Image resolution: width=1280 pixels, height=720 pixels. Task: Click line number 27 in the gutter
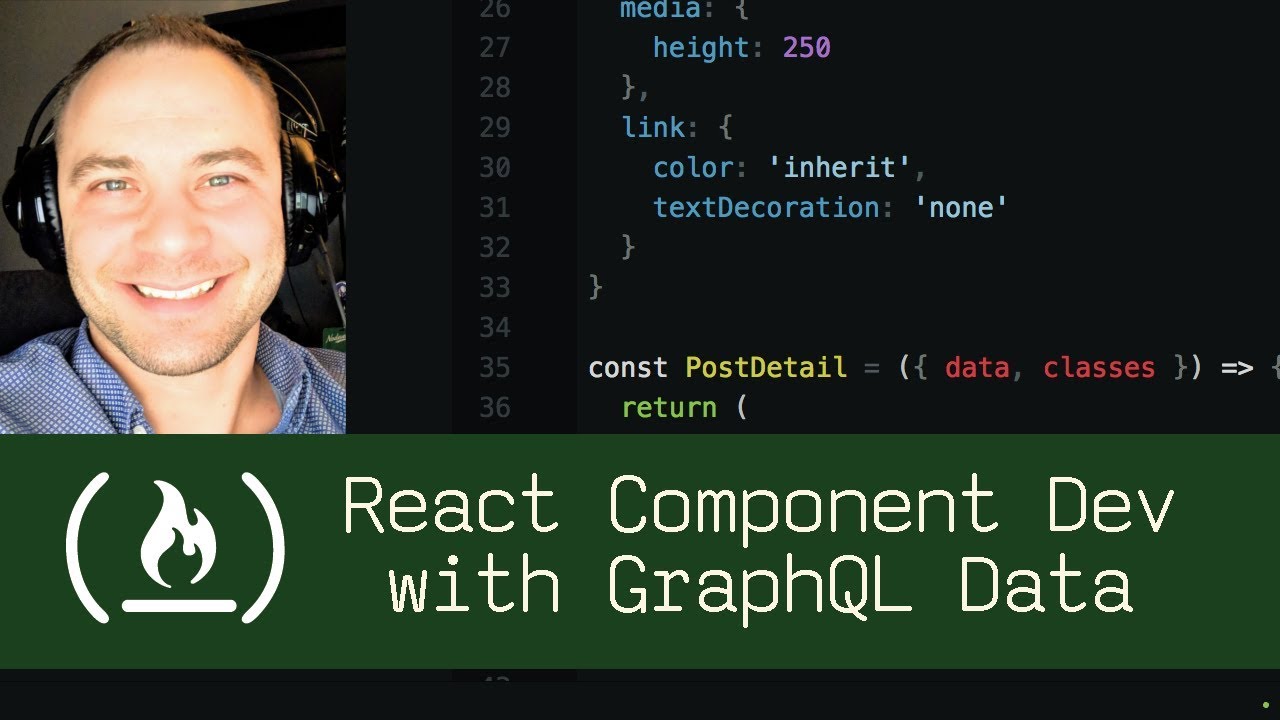[495, 47]
